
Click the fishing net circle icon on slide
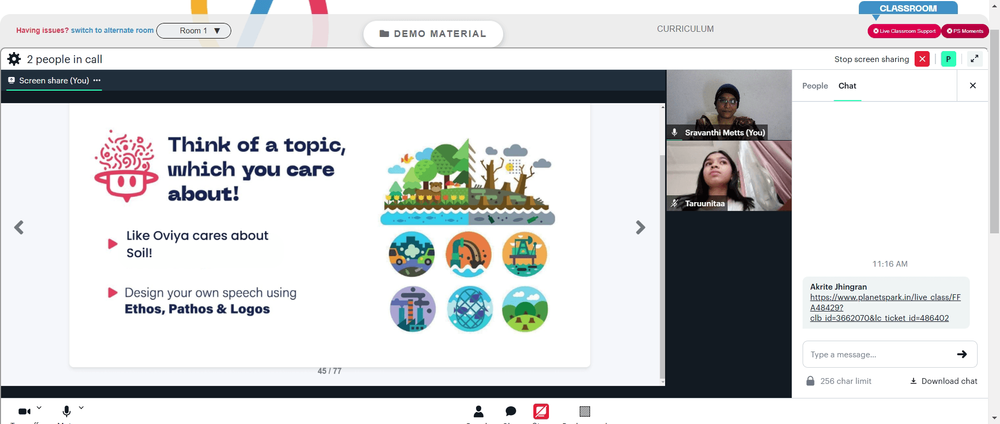click(469, 309)
